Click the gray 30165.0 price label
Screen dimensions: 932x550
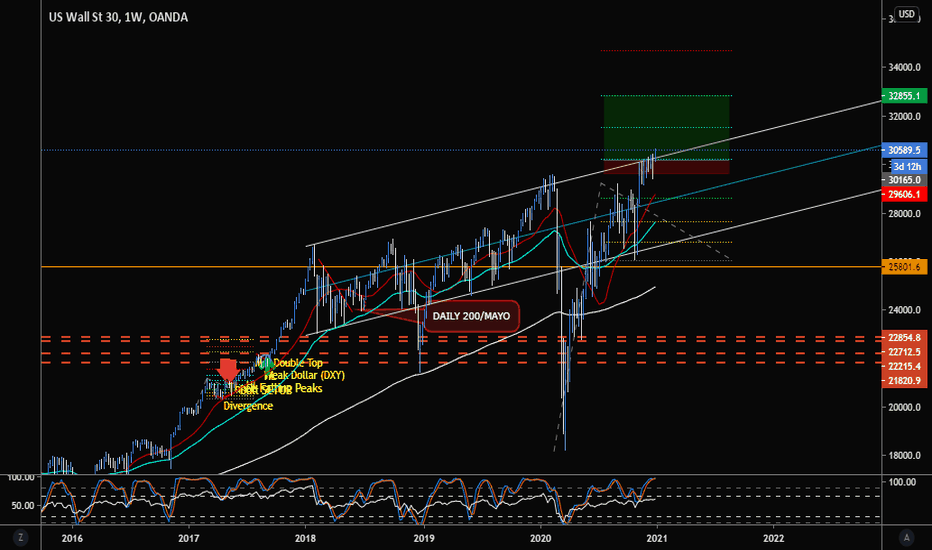point(904,180)
